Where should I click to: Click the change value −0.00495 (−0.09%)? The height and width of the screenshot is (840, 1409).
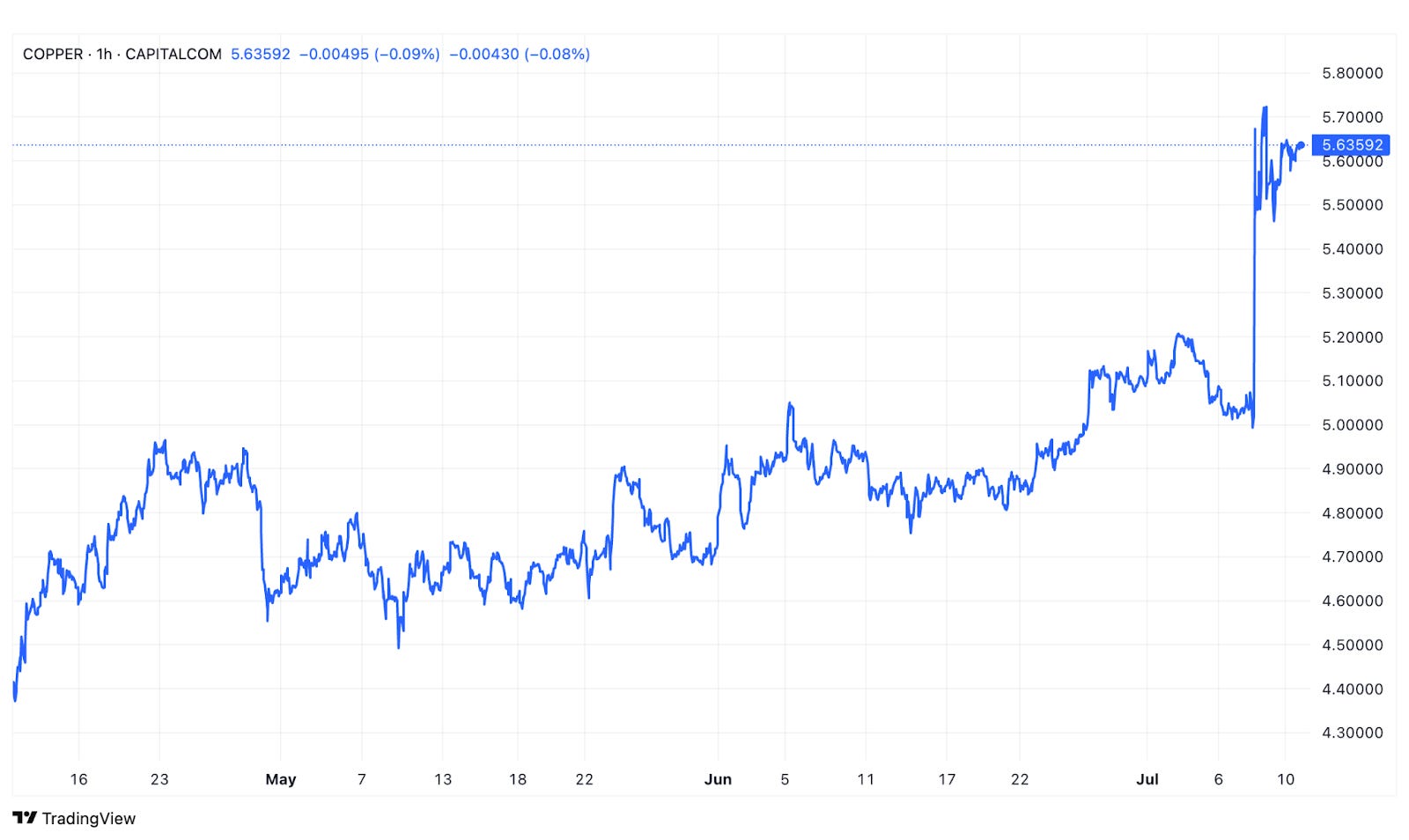(x=370, y=55)
